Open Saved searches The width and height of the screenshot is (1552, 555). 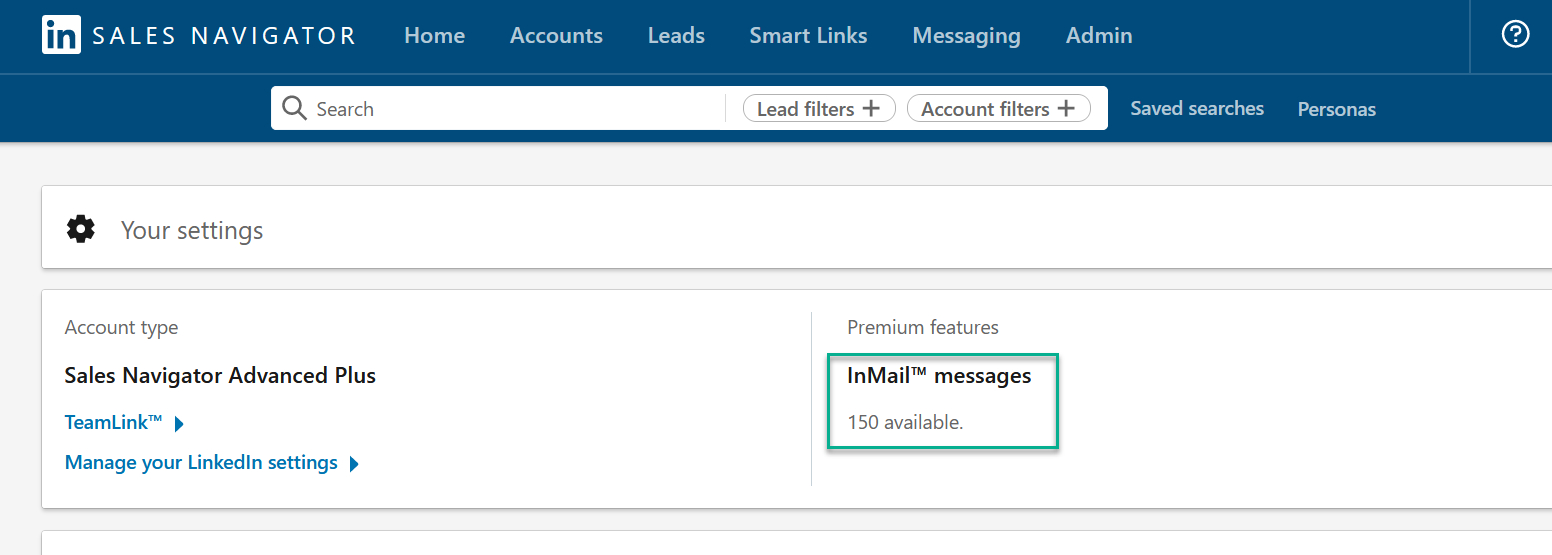(x=1197, y=108)
